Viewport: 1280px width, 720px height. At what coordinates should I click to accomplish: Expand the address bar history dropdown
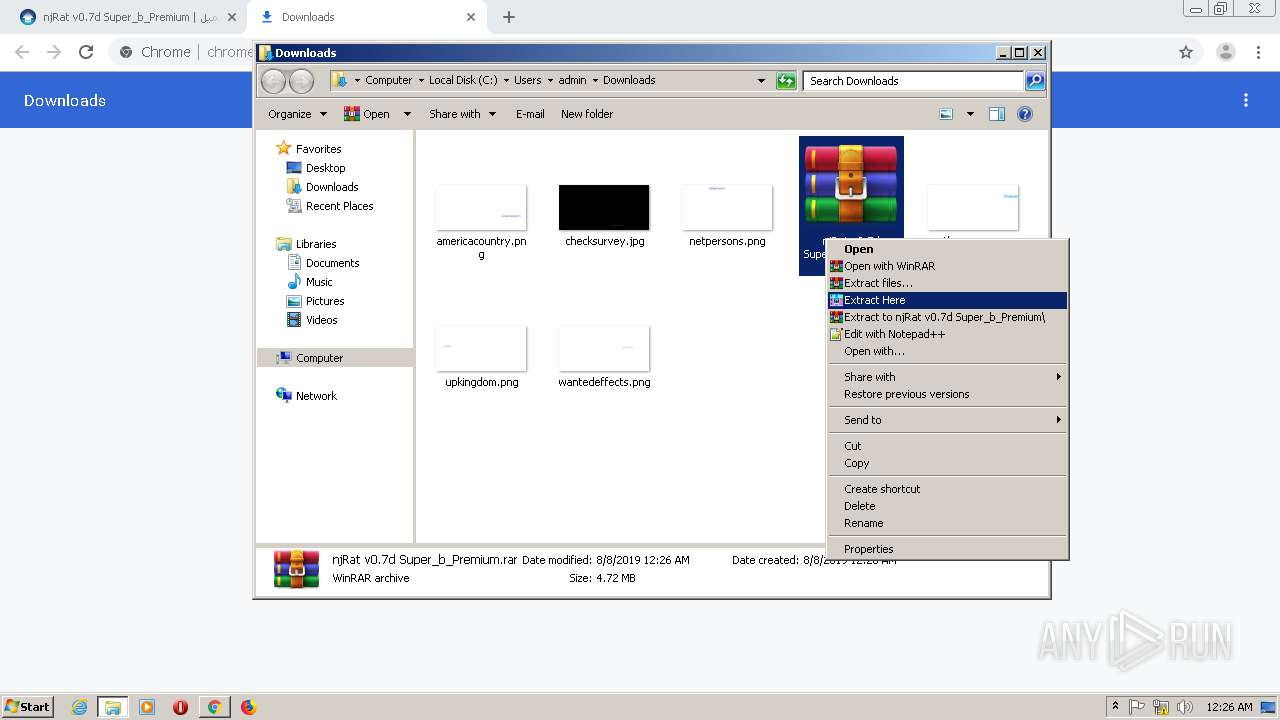[x=761, y=81]
